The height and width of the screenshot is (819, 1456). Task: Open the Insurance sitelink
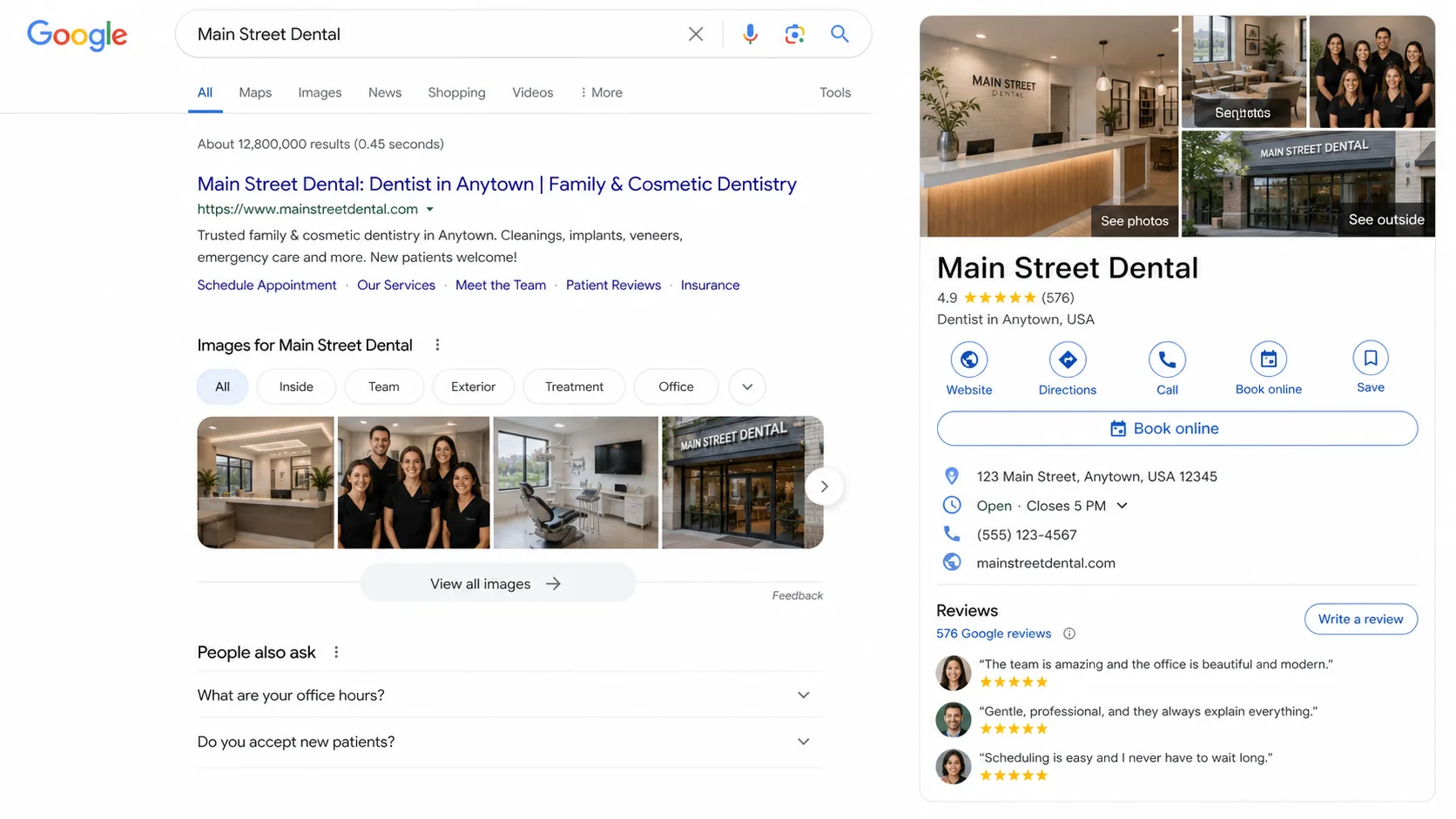tap(710, 285)
